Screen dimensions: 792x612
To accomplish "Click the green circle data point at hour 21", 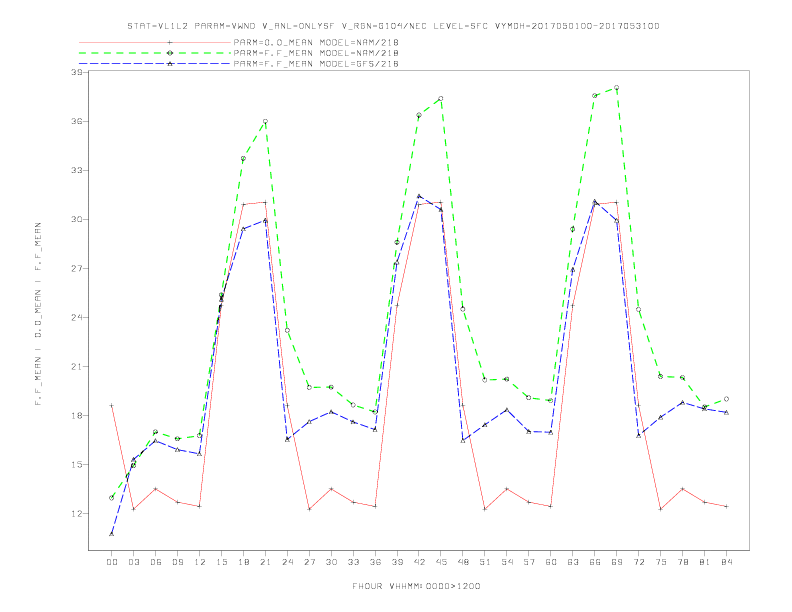I will pyautogui.click(x=265, y=122).
